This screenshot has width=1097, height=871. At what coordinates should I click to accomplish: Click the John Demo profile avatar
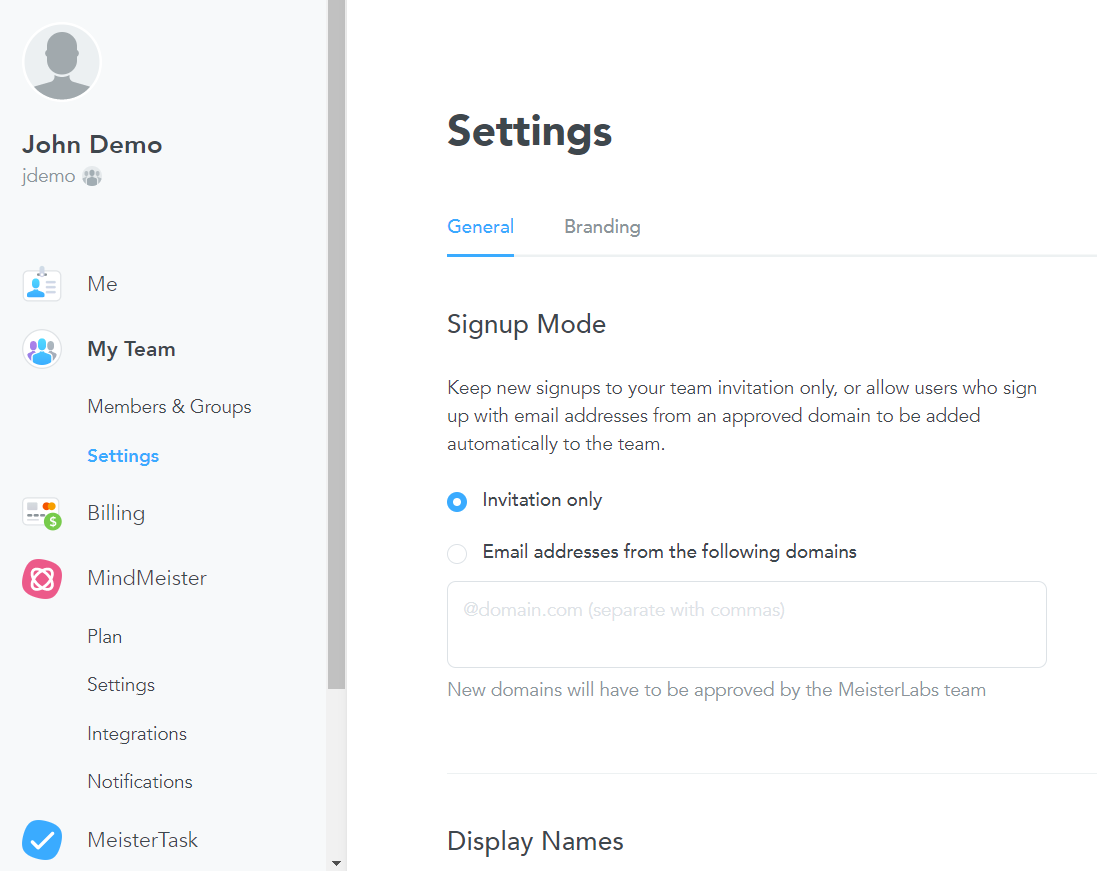tap(62, 62)
